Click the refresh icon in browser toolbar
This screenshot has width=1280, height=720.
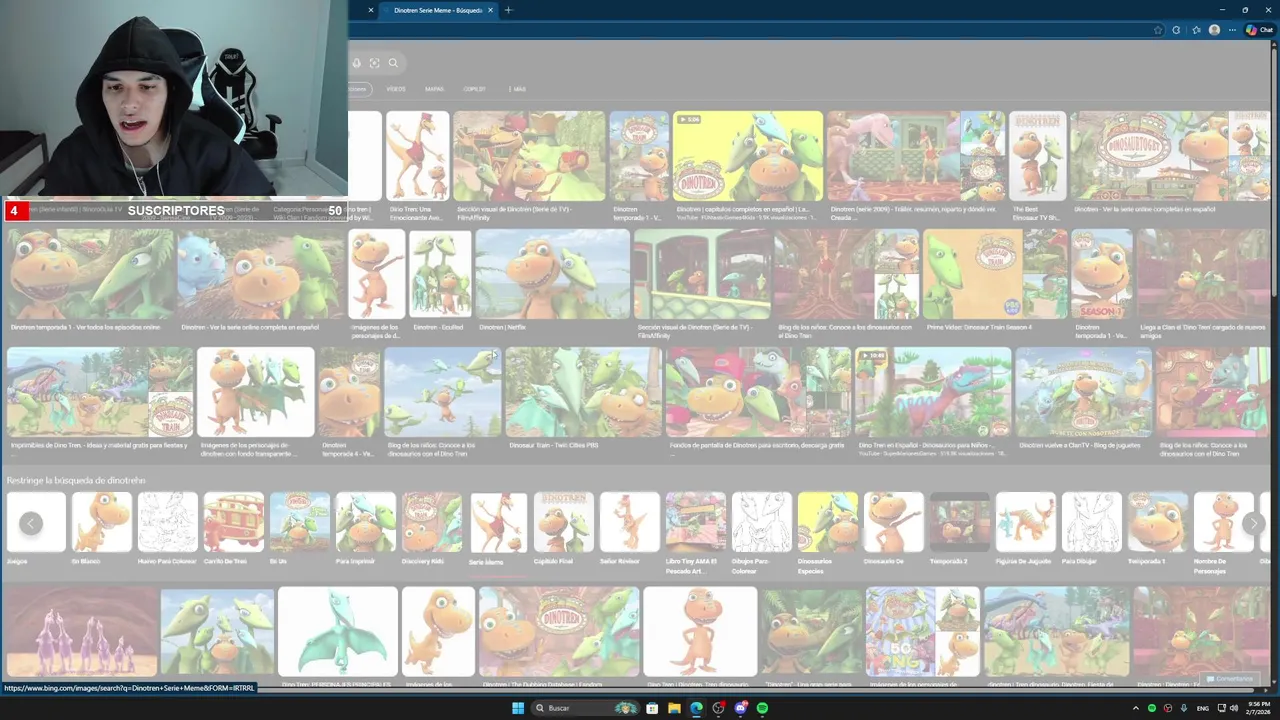pyautogui.click(x=1176, y=30)
